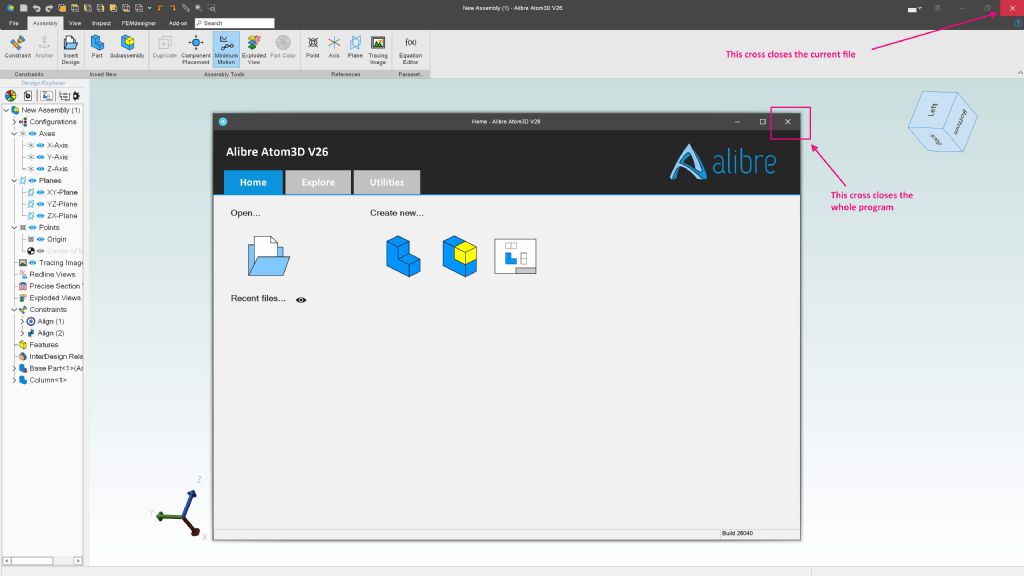Create a reference Axis
1024x576 pixels.
334,47
